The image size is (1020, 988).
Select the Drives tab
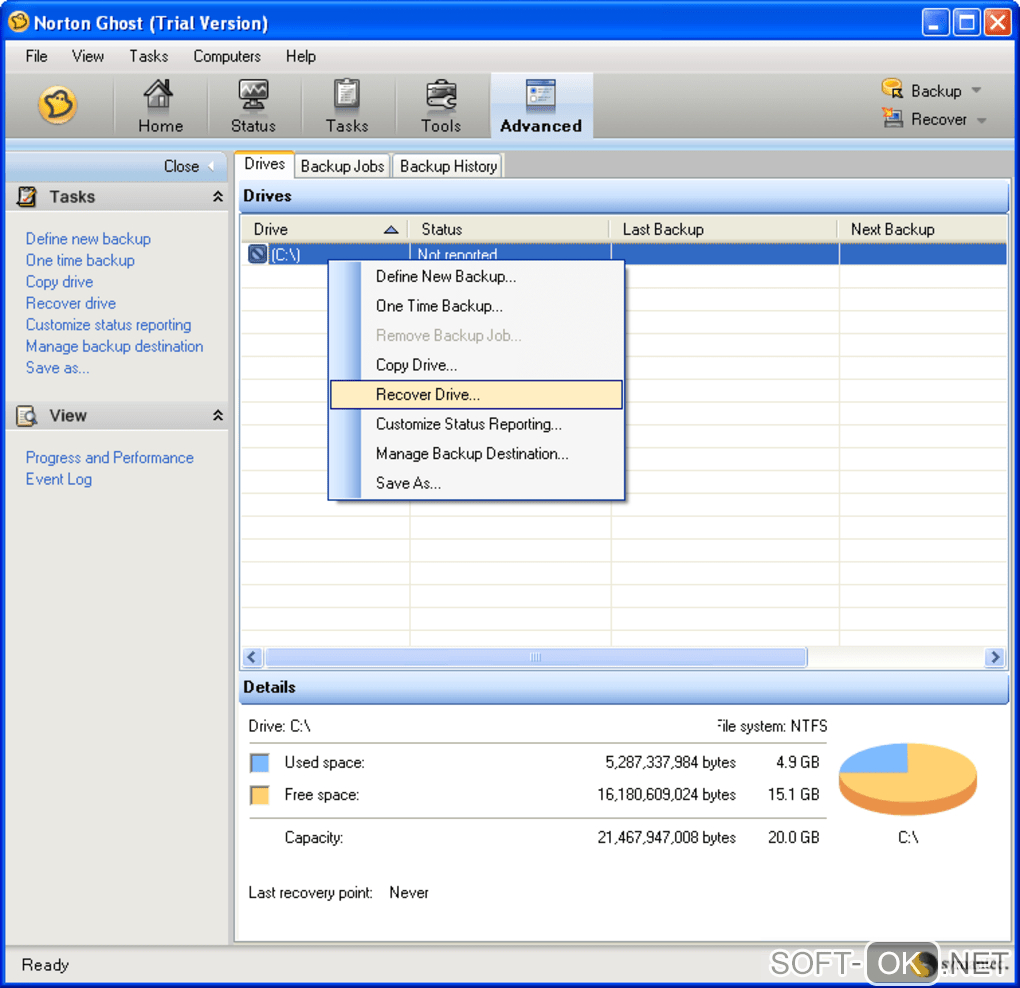click(x=264, y=165)
